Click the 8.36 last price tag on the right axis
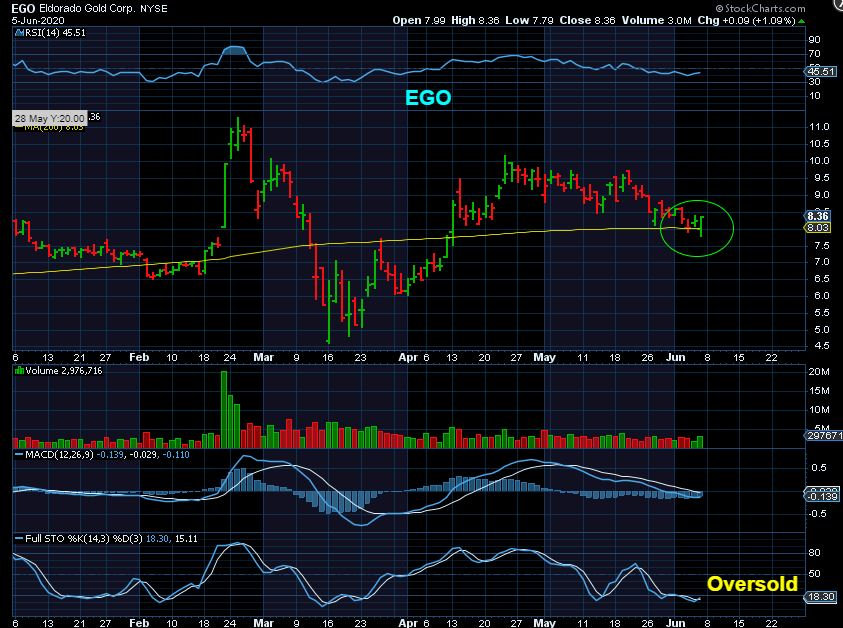Screen dimensions: 843x628 click(818, 216)
